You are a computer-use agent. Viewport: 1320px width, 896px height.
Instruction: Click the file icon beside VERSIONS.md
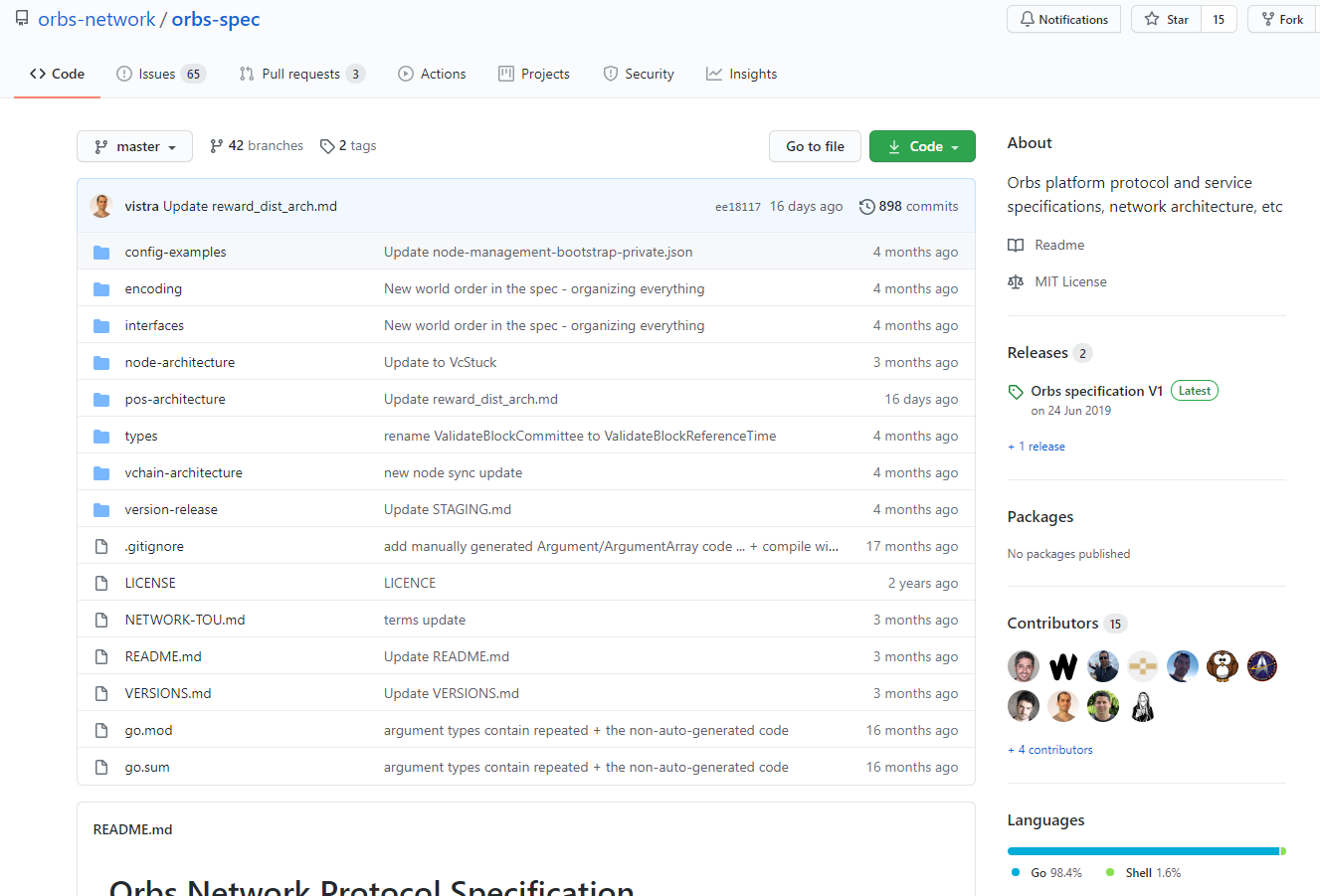(101, 694)
